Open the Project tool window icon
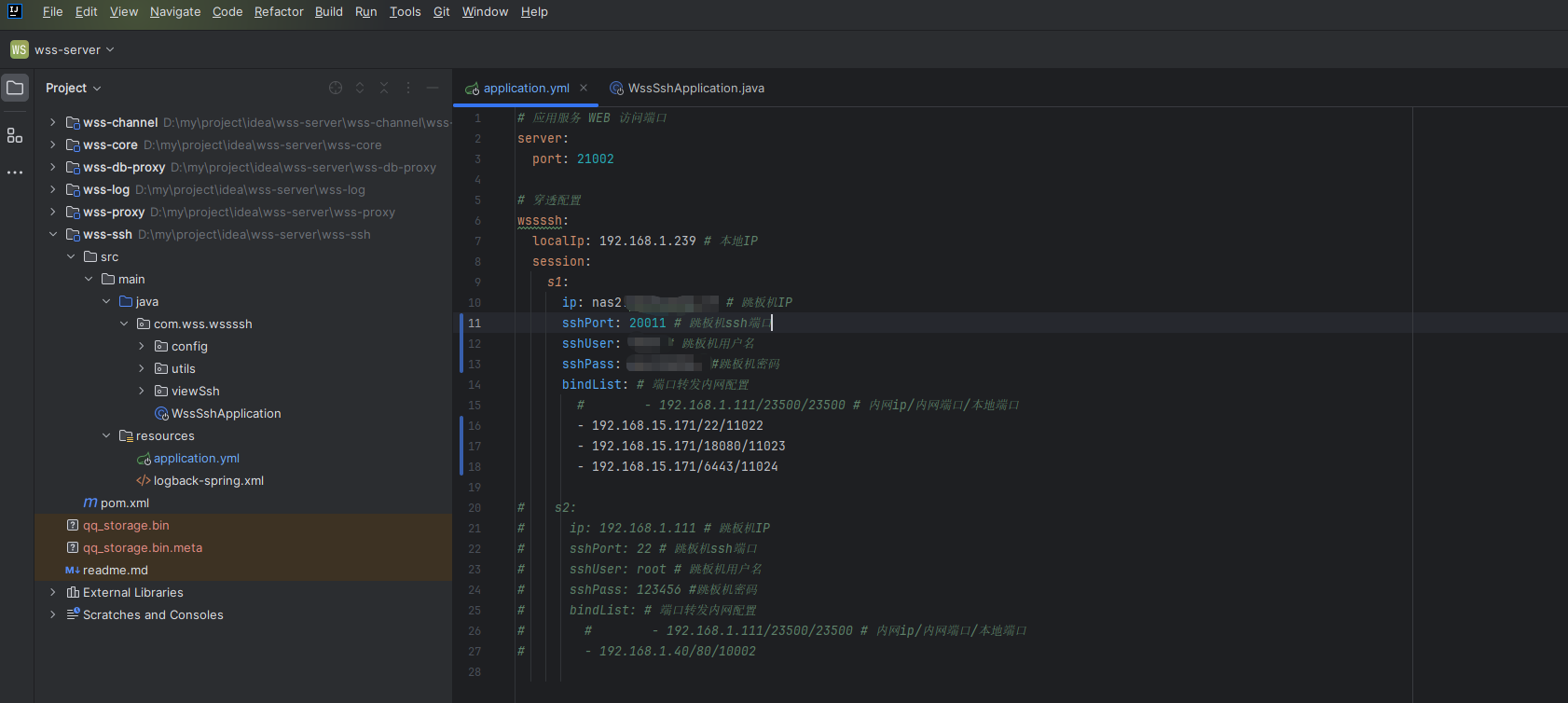This screenshot has height=703, width=1568. coord(15,88)
